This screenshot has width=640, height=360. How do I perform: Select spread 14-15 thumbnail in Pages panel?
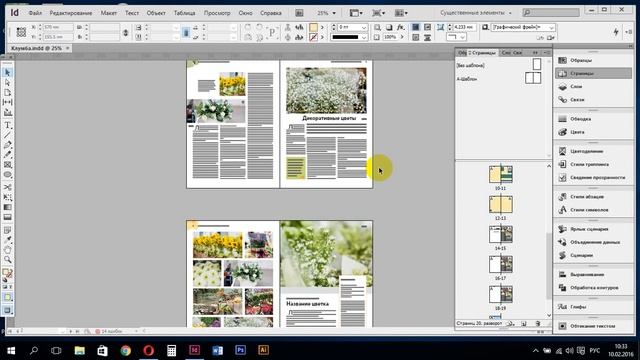click(x=500, y=234)
